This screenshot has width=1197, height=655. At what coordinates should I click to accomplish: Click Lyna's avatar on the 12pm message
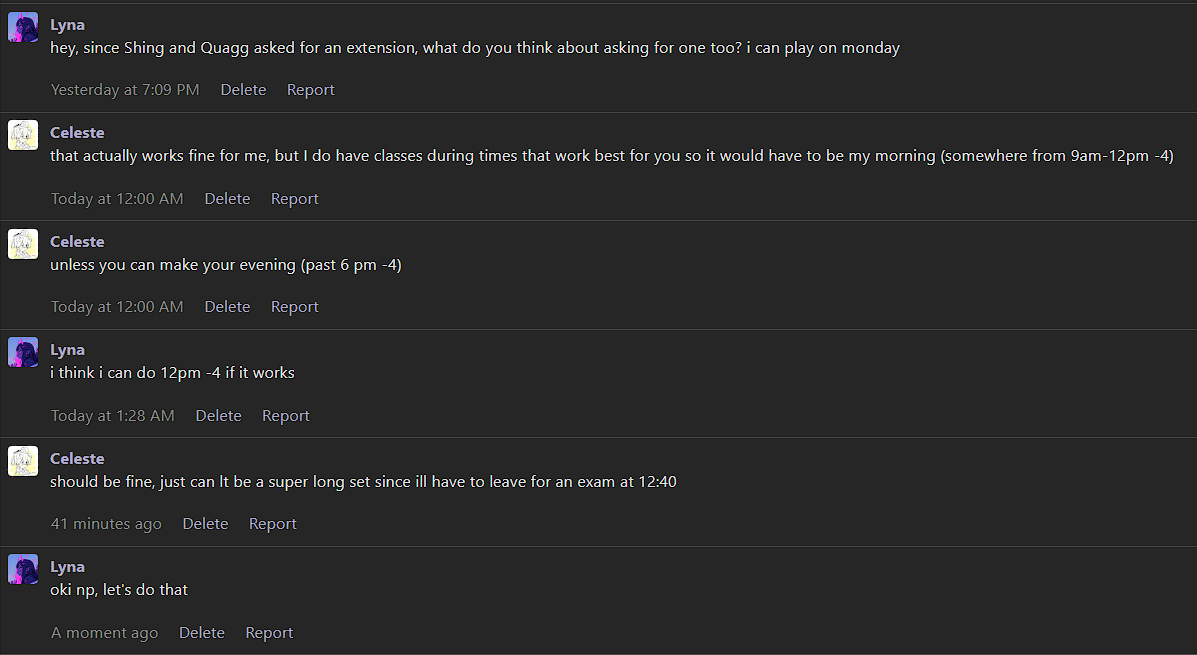click(x=23, y=352)
